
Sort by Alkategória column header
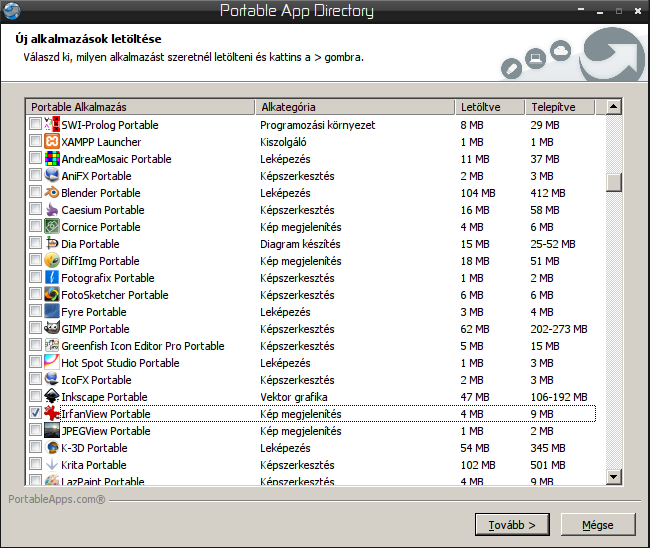(355, 107)
